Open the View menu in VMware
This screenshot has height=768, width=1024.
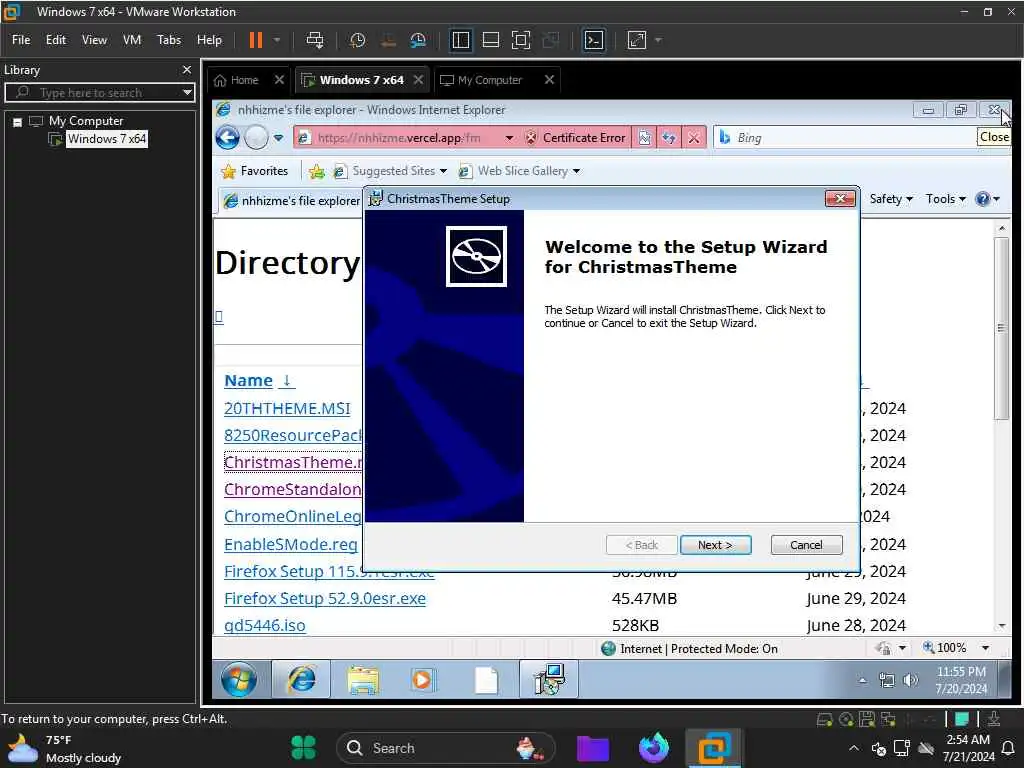pos(94,40)
